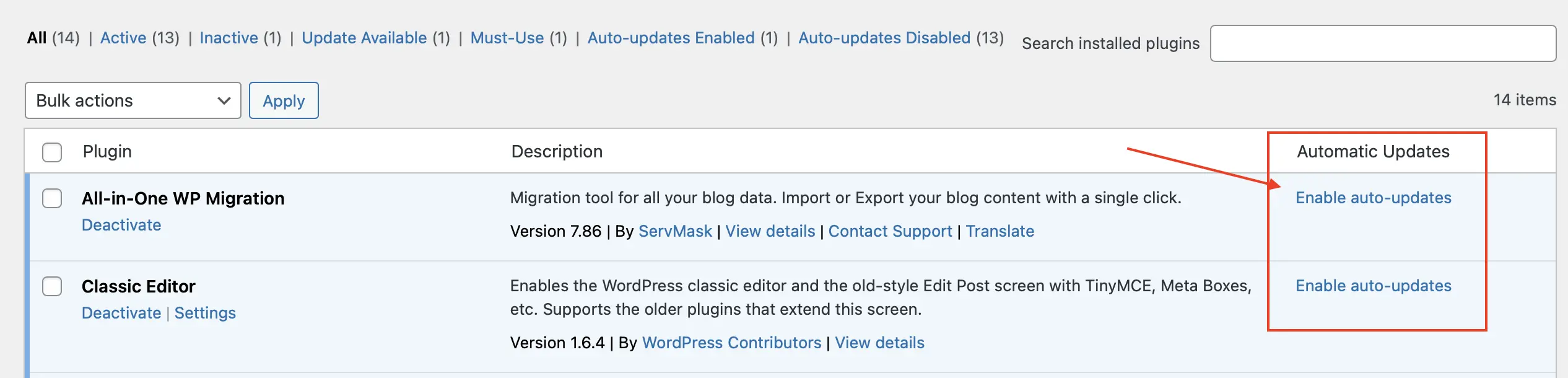Deactivate All-in-One WP Migration plugin
The image size is (1568, 378).
pos(121,225)
